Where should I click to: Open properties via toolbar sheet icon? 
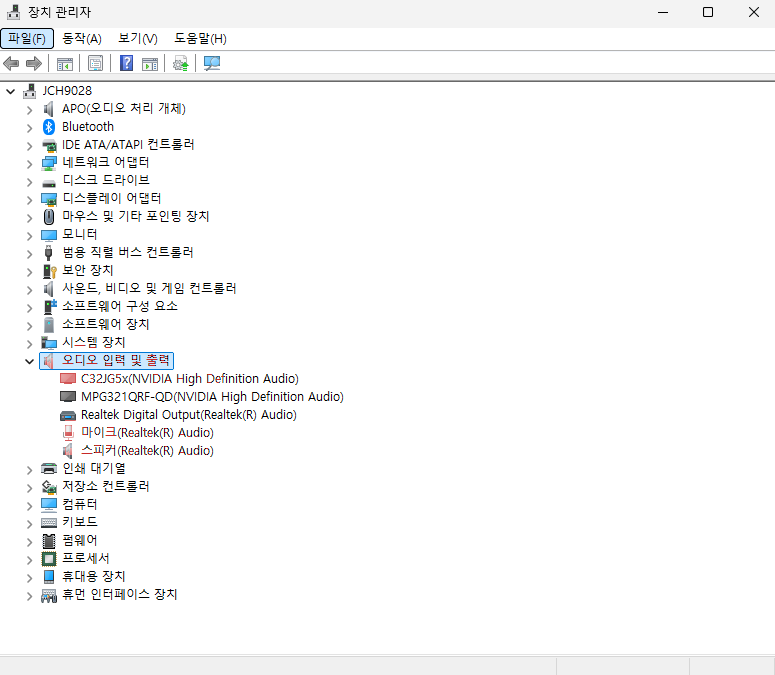(x=95, y=63)
